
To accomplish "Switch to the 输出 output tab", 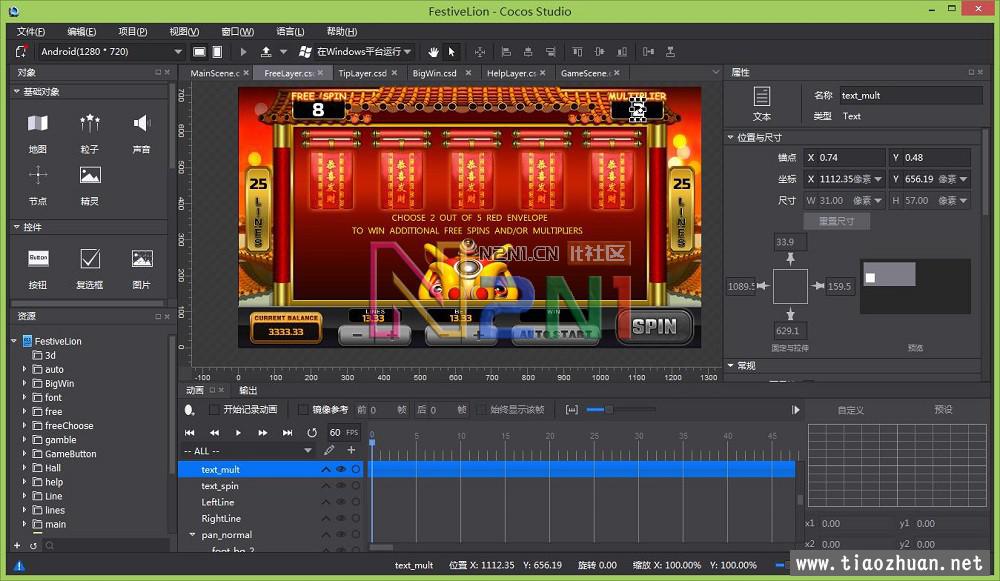I will [248, 390].
